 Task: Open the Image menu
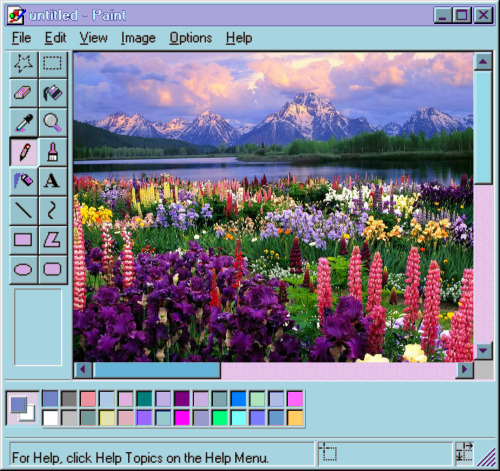click(138, 38)
